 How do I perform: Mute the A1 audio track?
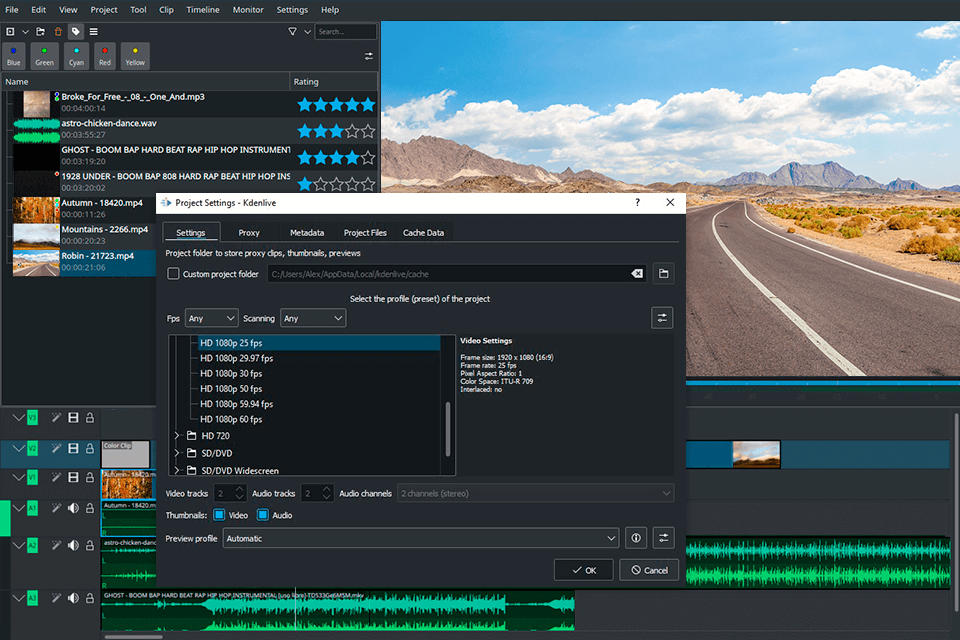pyautogui.click(x=73, y=508)
